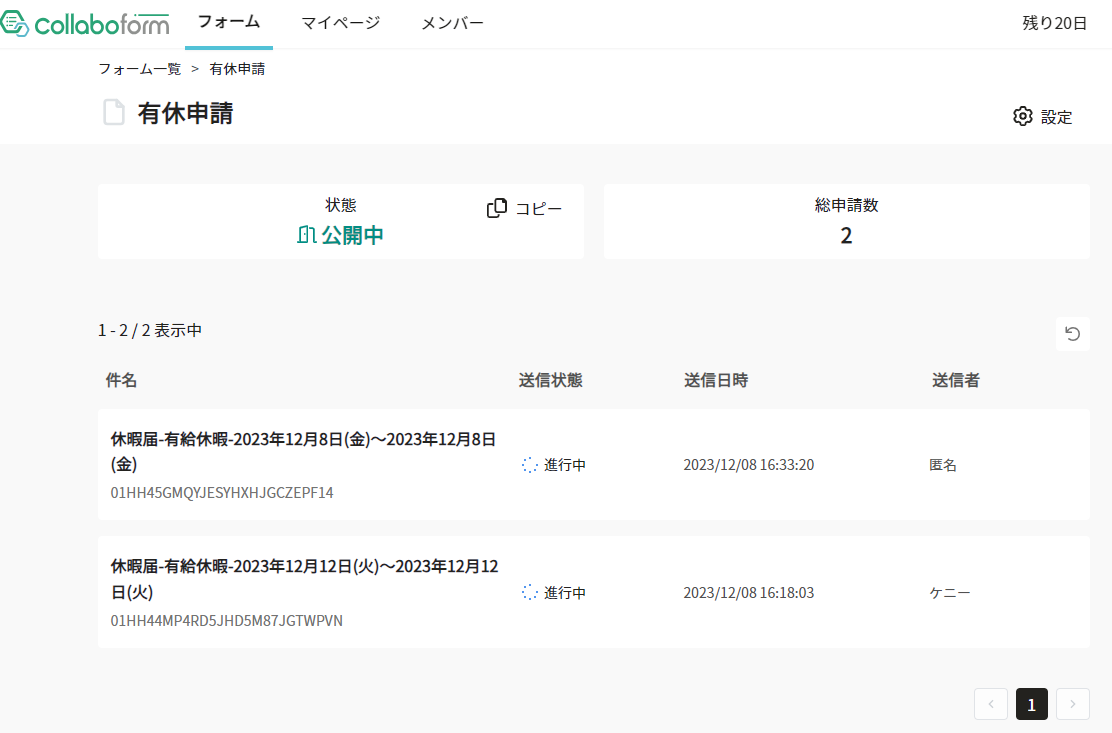Click the 状態 label
Screen dimensions: 1112x733
340,206
